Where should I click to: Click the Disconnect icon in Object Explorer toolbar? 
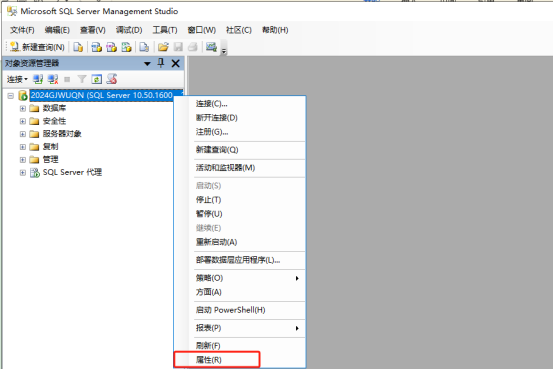(53, 79)
